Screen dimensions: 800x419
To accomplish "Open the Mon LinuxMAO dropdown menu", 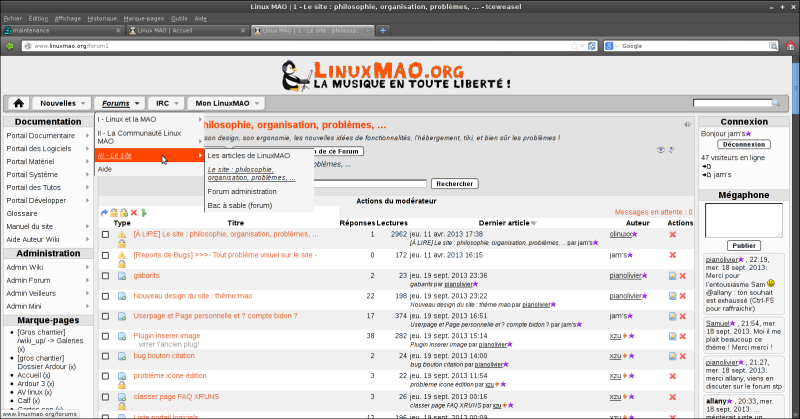I will pyautogui.click(x=227, y=103).
